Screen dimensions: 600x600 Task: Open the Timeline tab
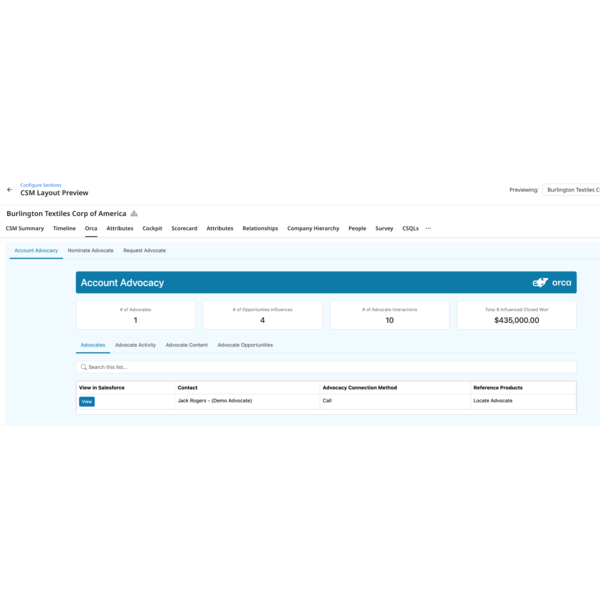64,228
